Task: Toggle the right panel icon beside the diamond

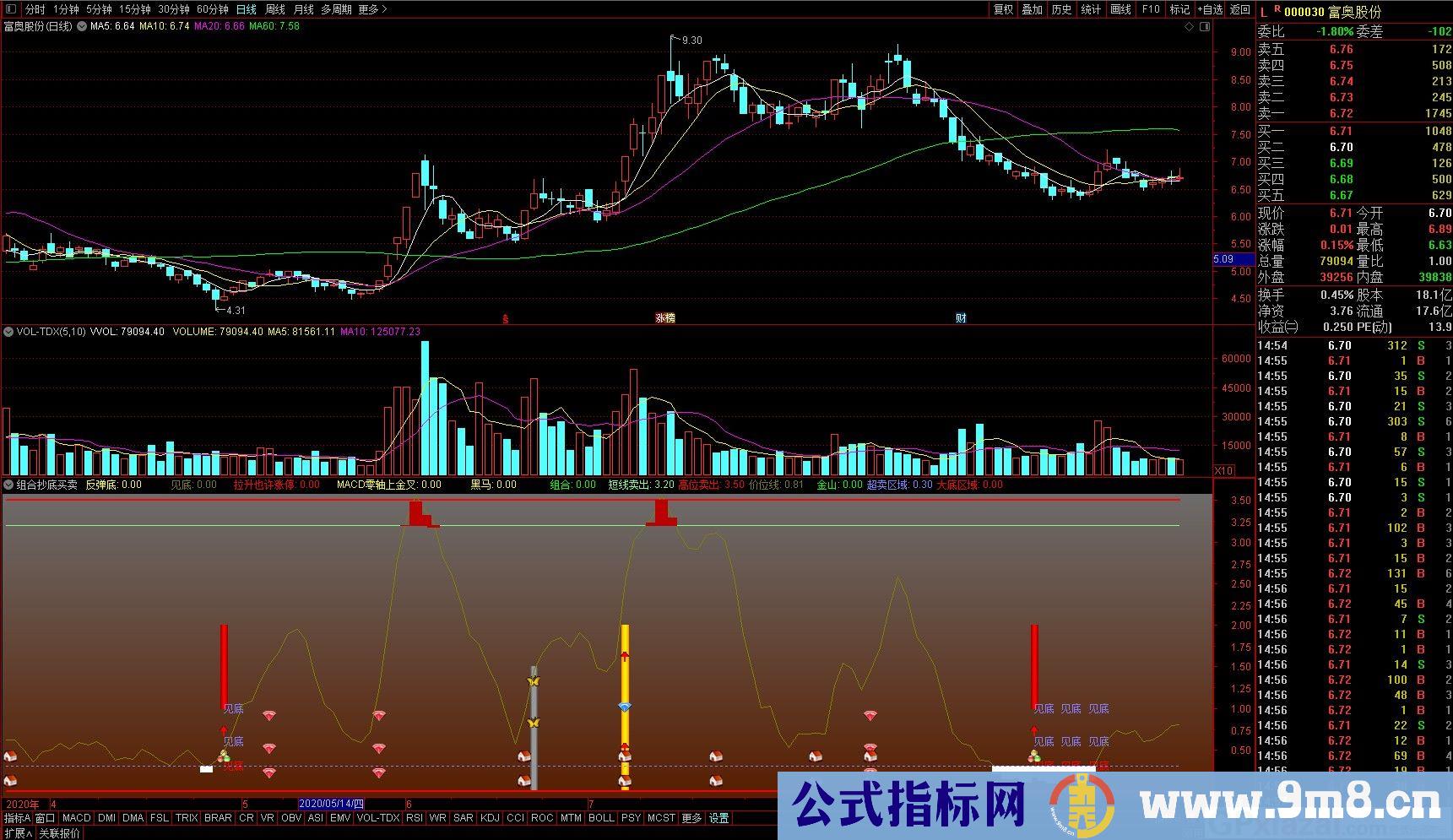Action: (x=1205, y=27)
